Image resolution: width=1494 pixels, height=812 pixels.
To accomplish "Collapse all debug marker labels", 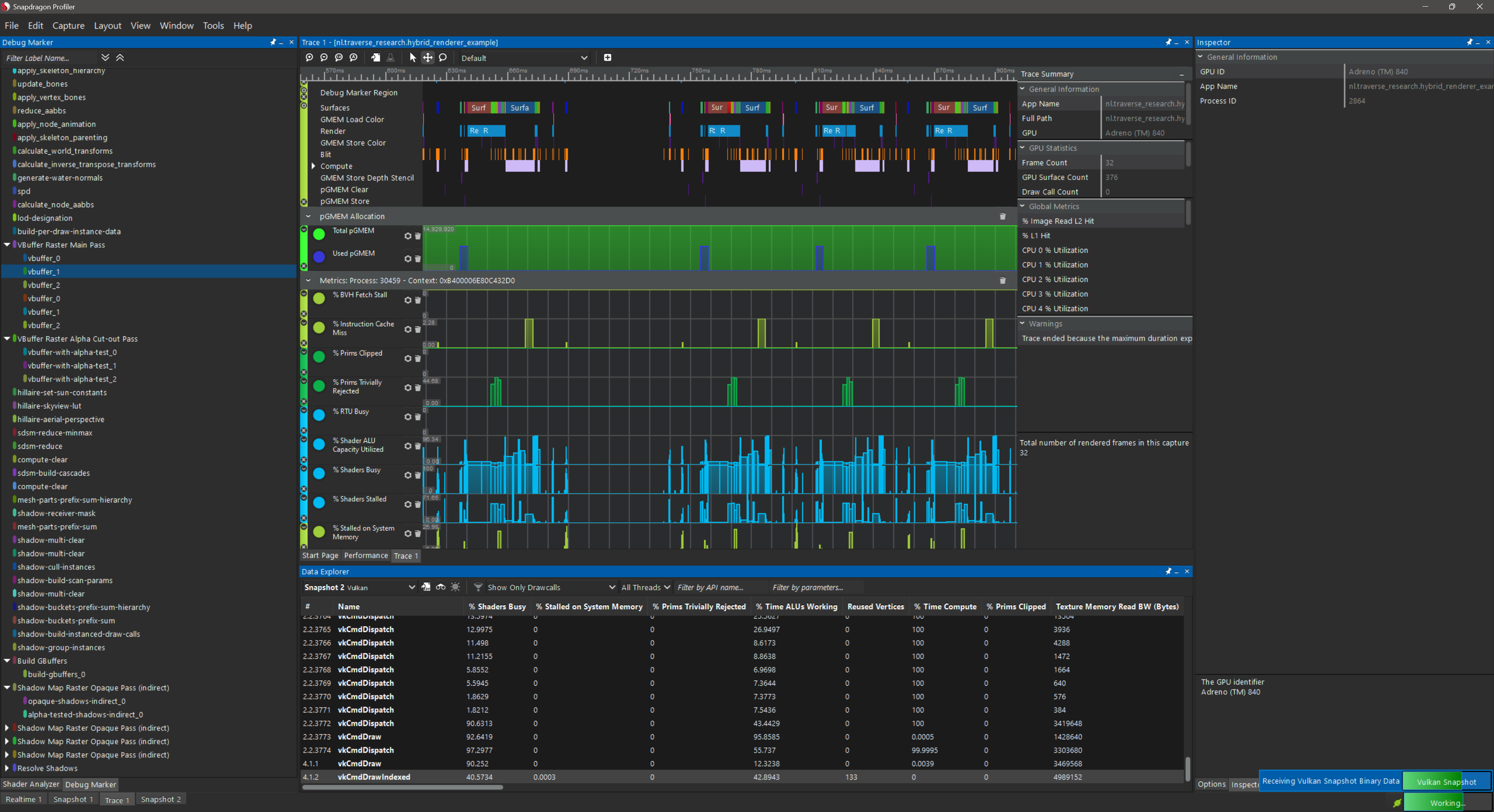I will [120, 58].
